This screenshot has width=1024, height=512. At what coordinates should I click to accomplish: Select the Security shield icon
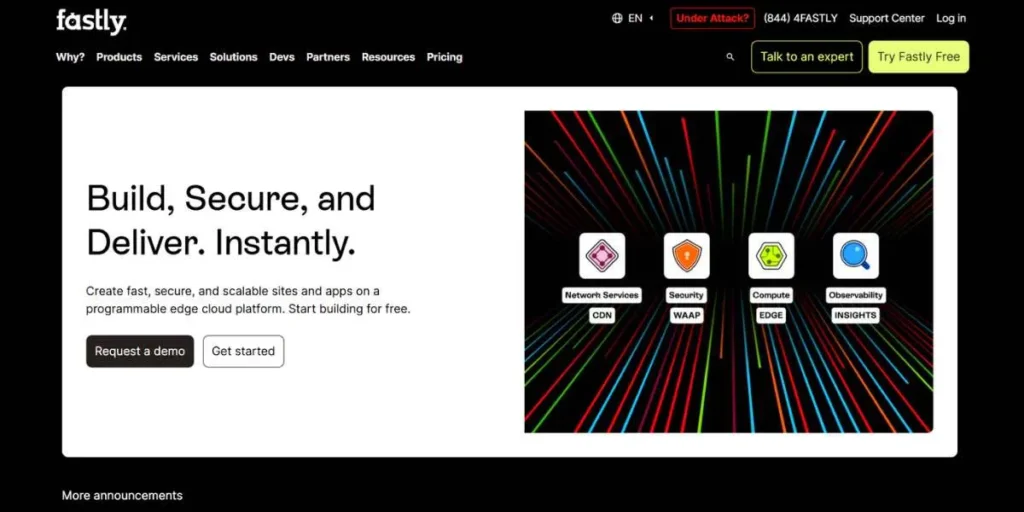click(x=686, y=256)
